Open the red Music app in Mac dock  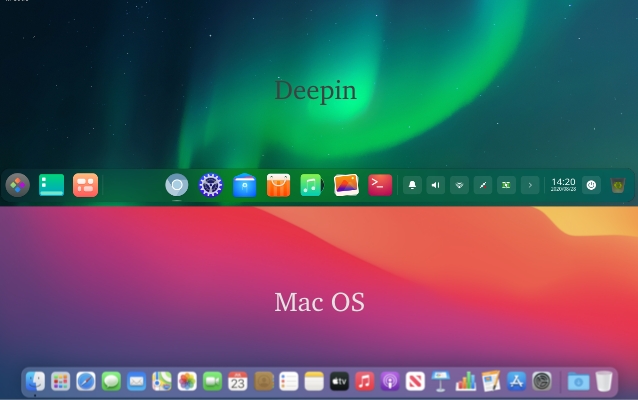tap(365, 382)
